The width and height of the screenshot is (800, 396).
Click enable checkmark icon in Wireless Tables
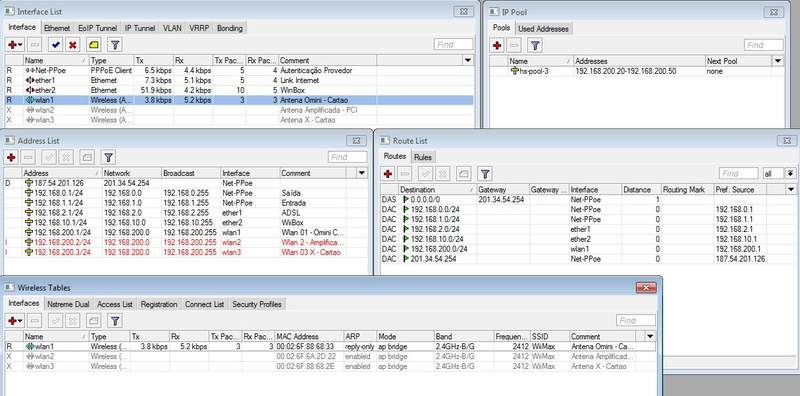[x=56, y=320]
